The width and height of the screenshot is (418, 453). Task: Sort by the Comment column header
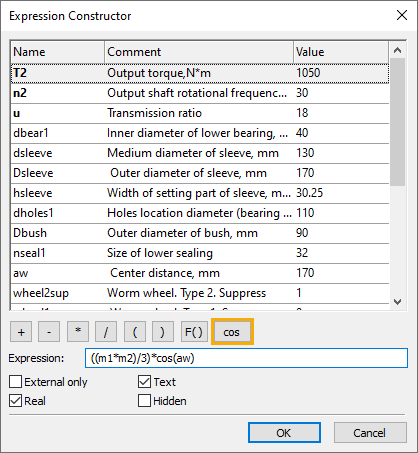point(199,52)
